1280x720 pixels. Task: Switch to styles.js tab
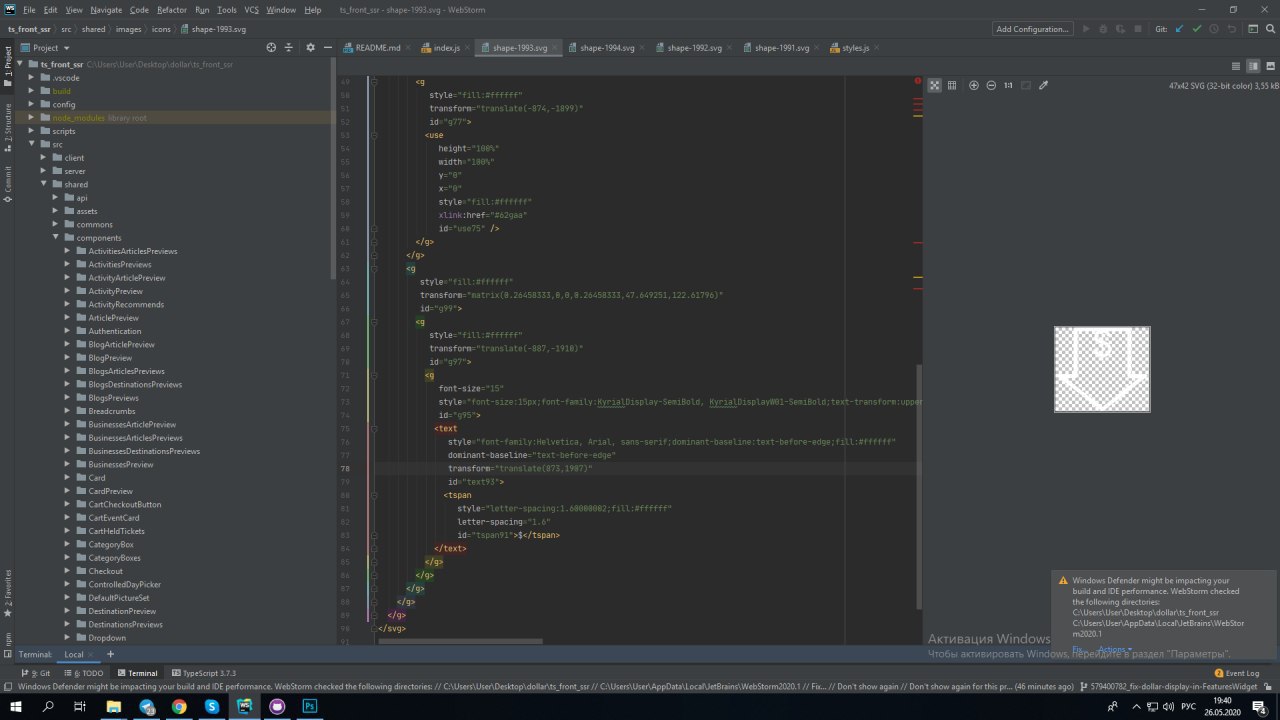click(855, 48)
